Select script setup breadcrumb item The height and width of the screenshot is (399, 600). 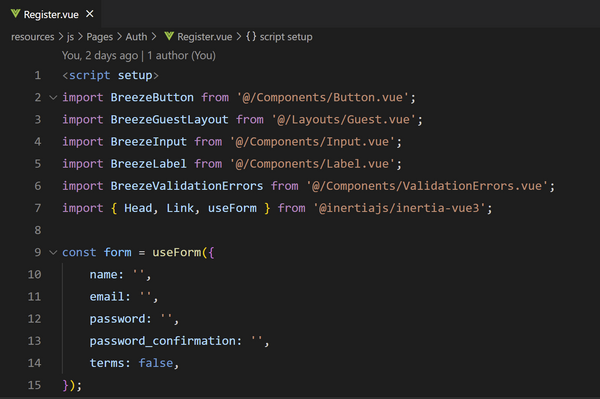click(286, 37)
